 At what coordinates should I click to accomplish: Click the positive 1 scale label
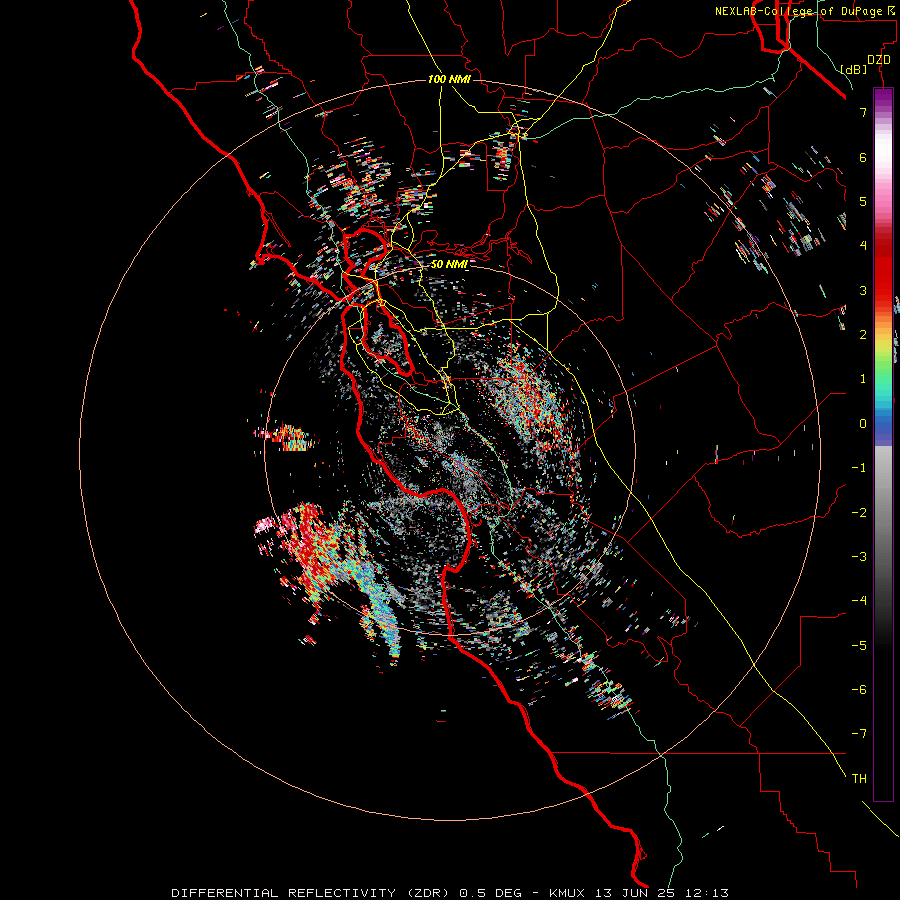(863, 379)
